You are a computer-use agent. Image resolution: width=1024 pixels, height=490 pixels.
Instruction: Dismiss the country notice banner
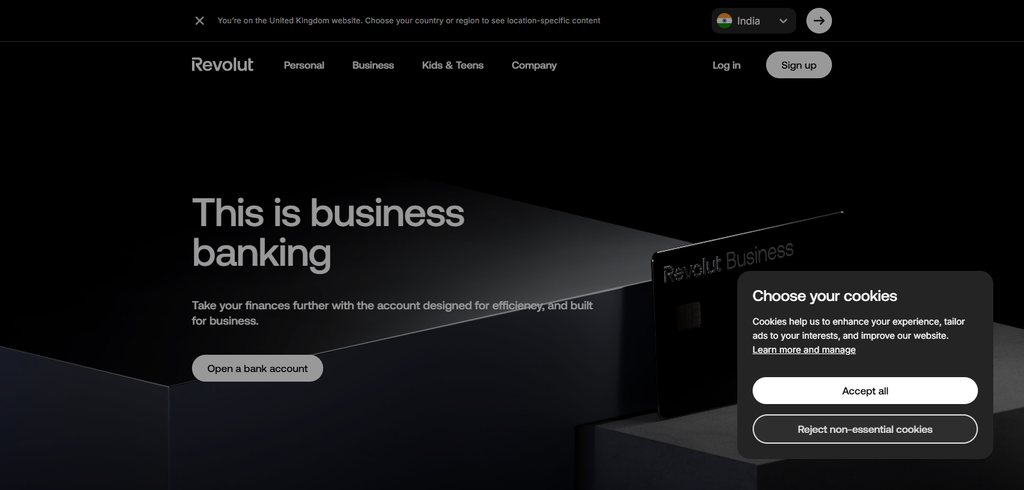click(x=199, y=21)
